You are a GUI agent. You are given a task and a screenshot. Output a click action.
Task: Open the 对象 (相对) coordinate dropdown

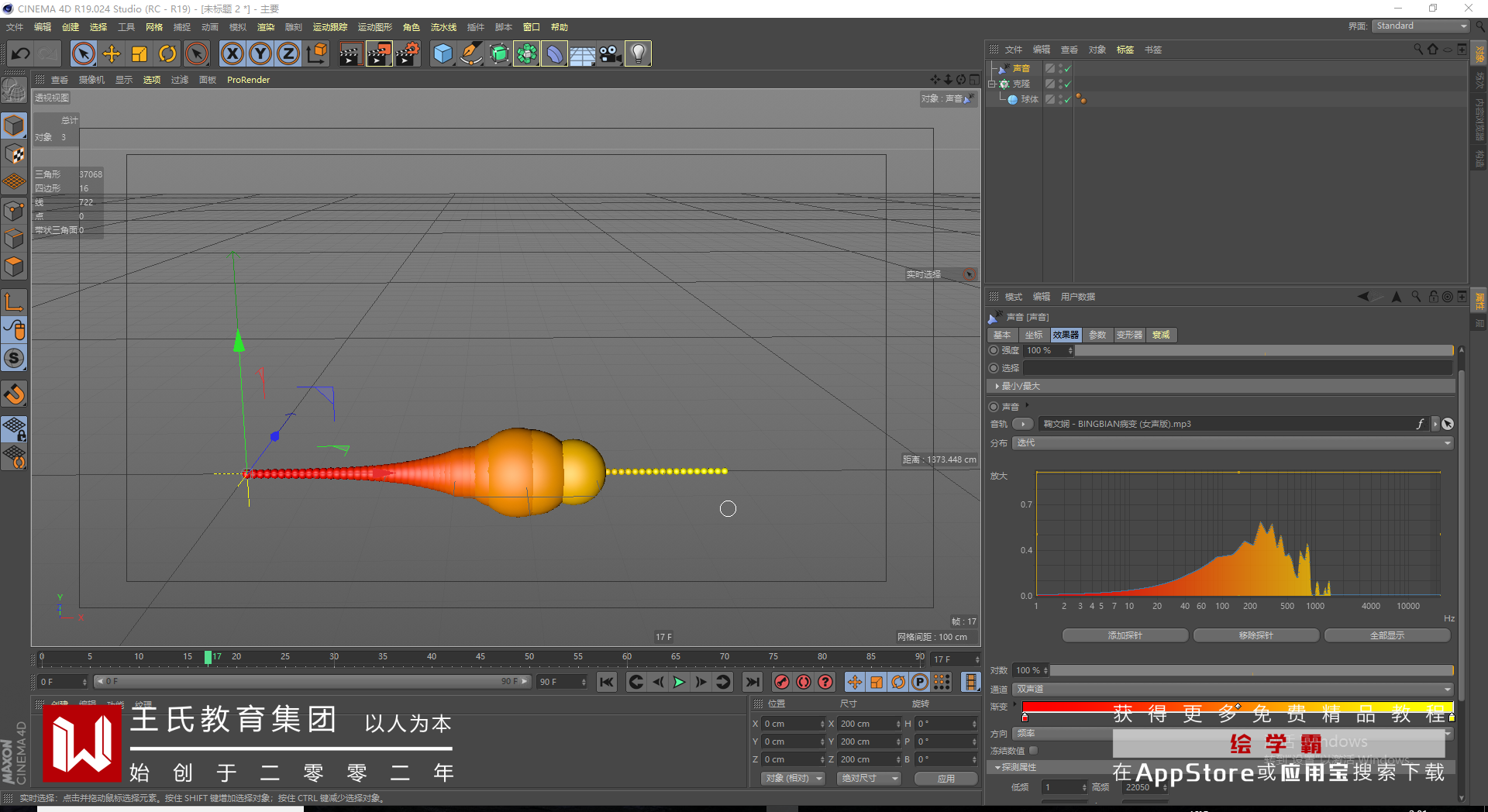[x=792, y=778]
